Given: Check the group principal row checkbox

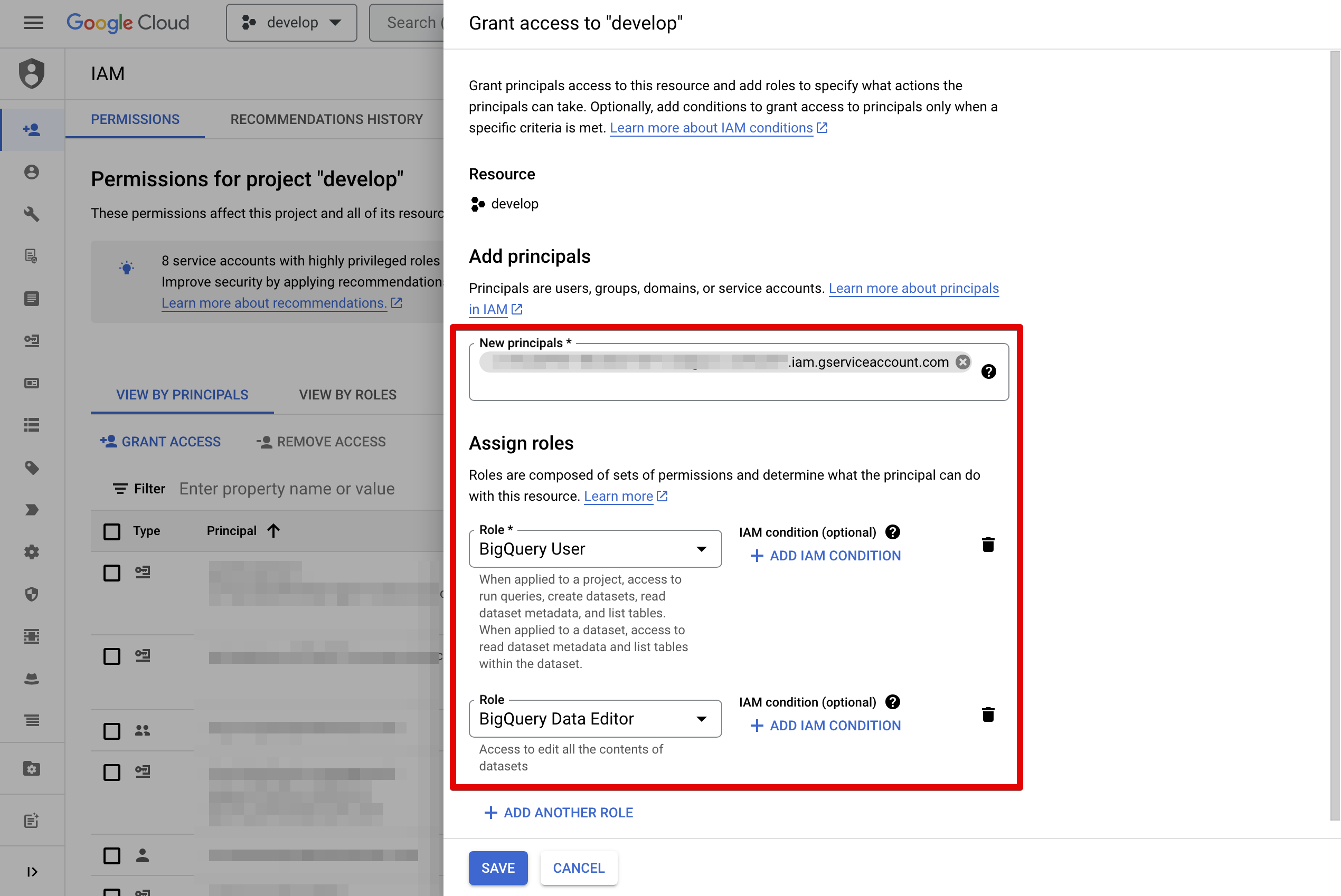Looking at the screenshot, I should point(112,731).
